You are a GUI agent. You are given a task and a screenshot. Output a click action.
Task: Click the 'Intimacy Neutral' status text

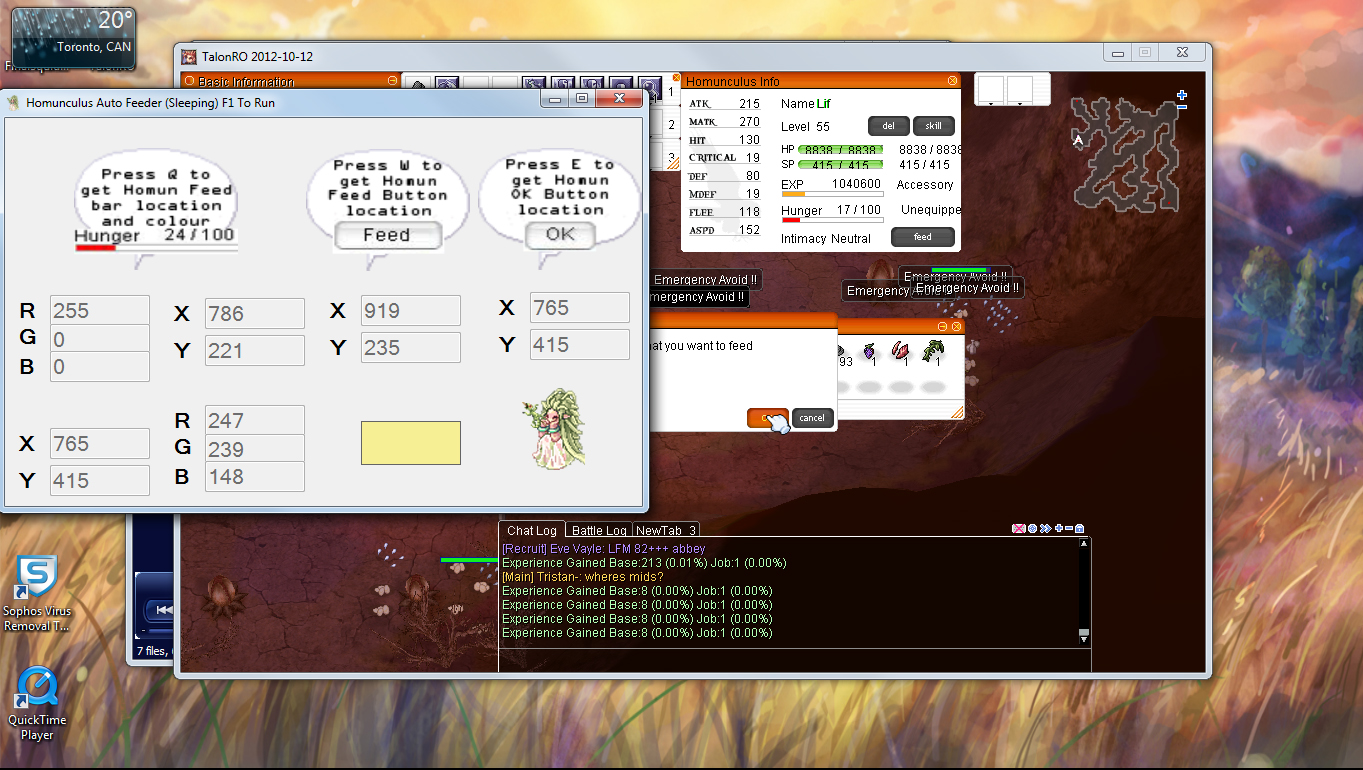point(826,238)
